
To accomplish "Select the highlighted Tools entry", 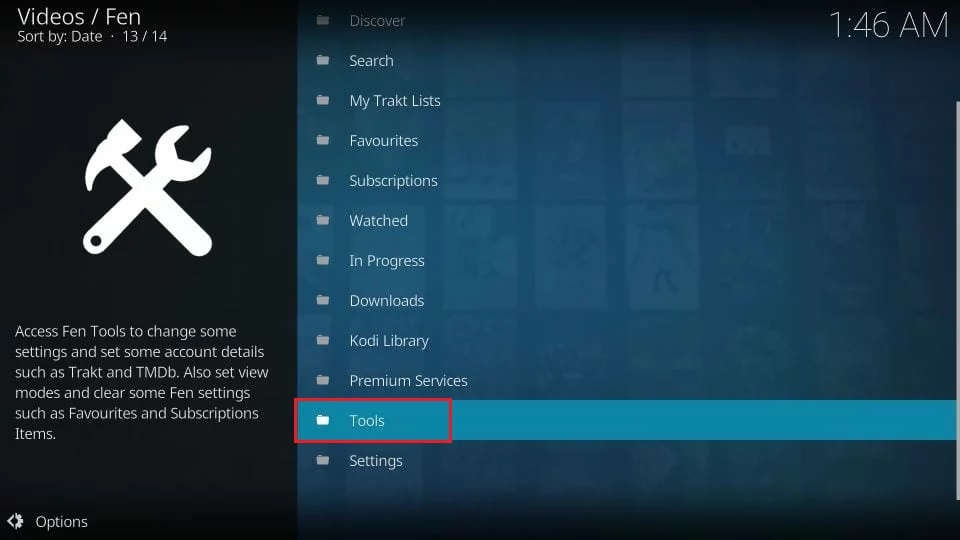I will click(367, 421).
